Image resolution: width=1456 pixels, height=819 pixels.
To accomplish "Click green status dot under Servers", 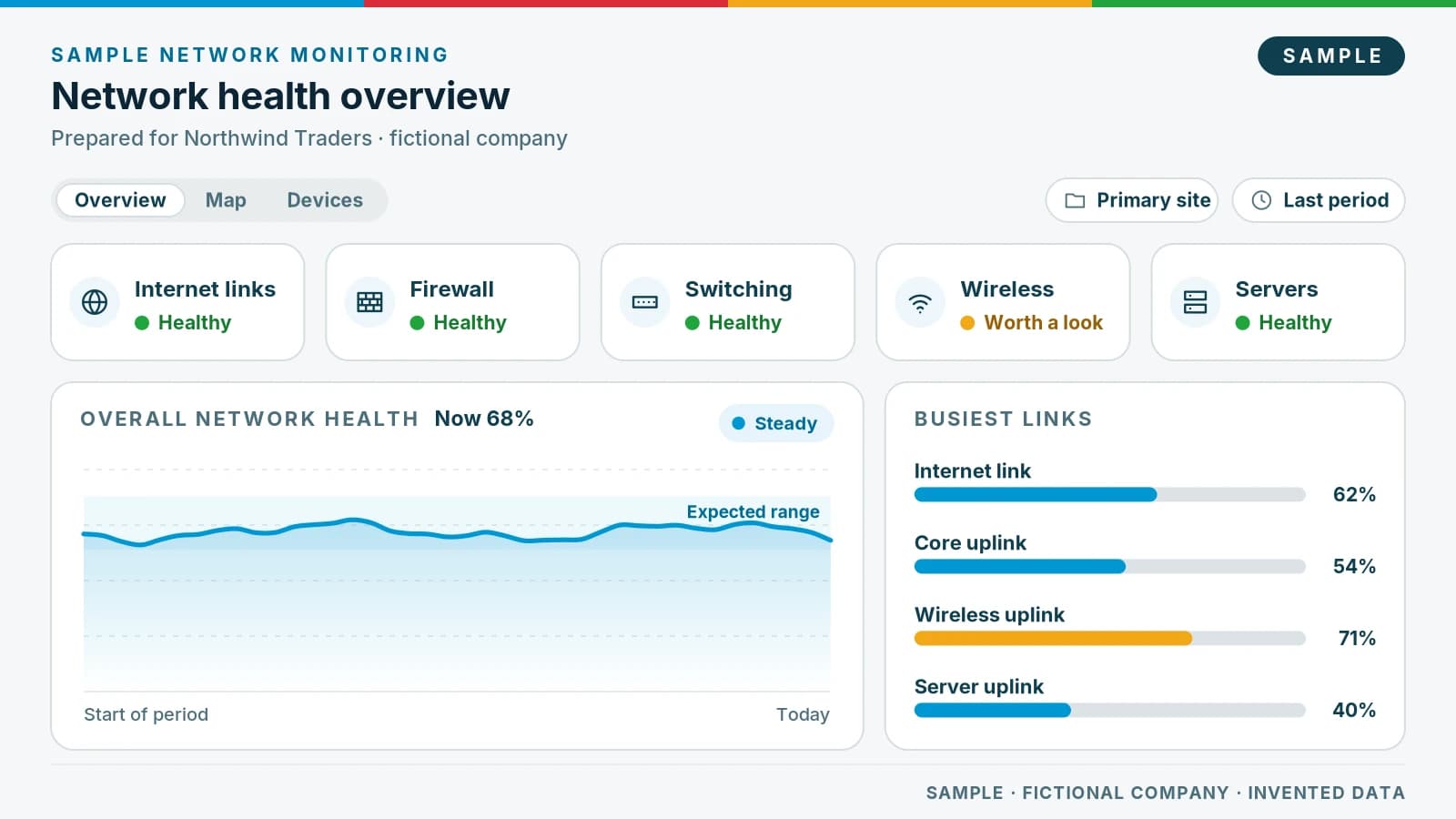I will tap(1242, 322).
